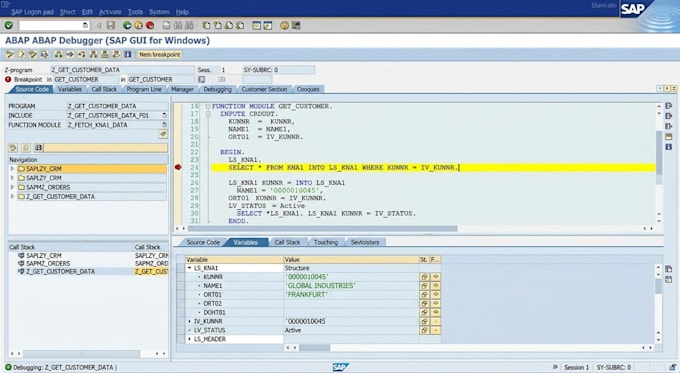Collapse FUNCTION MODULE code block on line 16
Screen dimensions: 680x373
click(x=208, y=106)
